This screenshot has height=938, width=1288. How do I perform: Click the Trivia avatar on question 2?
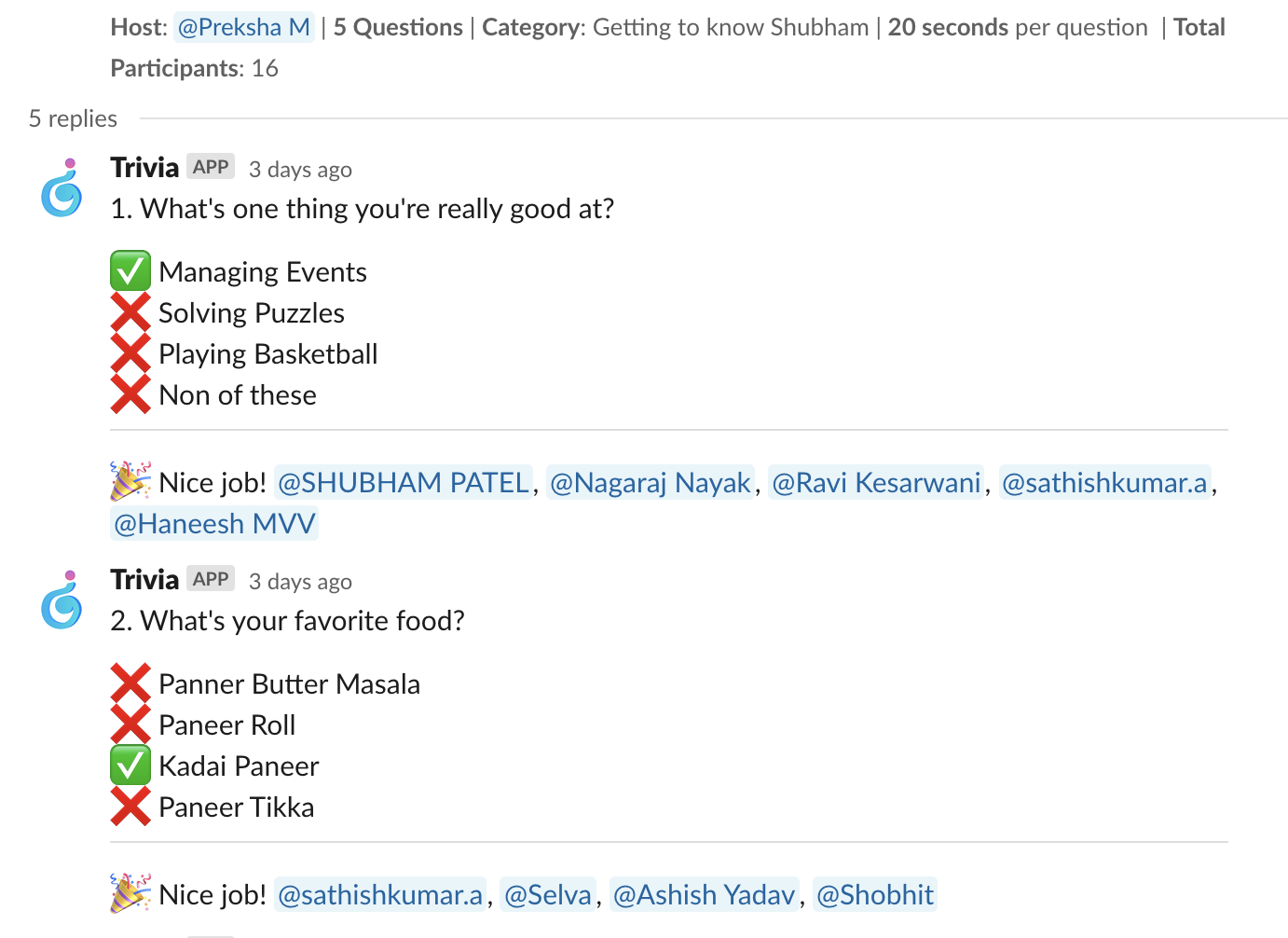pos(62,600)
